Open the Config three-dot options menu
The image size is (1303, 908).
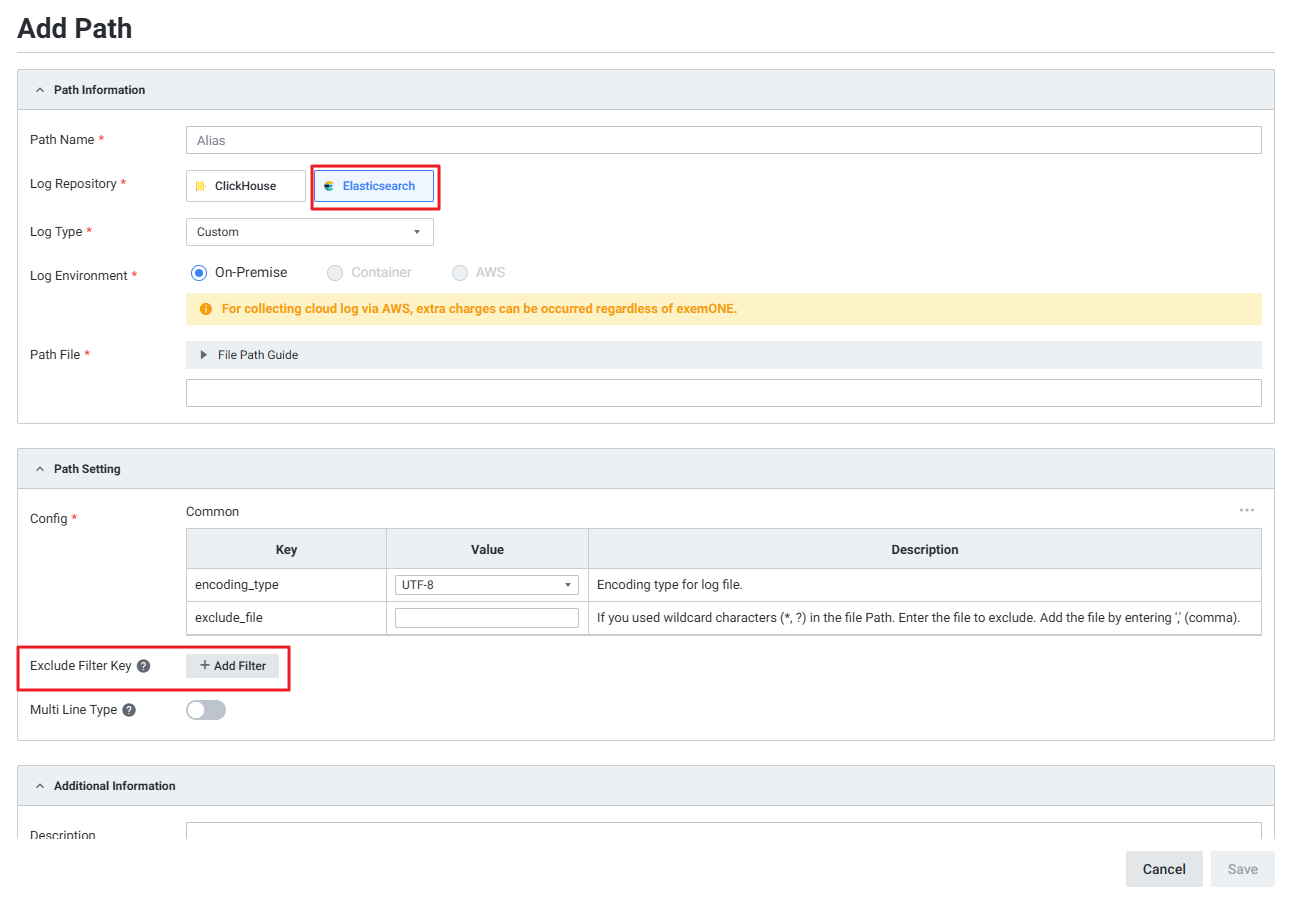(1246, 510)
